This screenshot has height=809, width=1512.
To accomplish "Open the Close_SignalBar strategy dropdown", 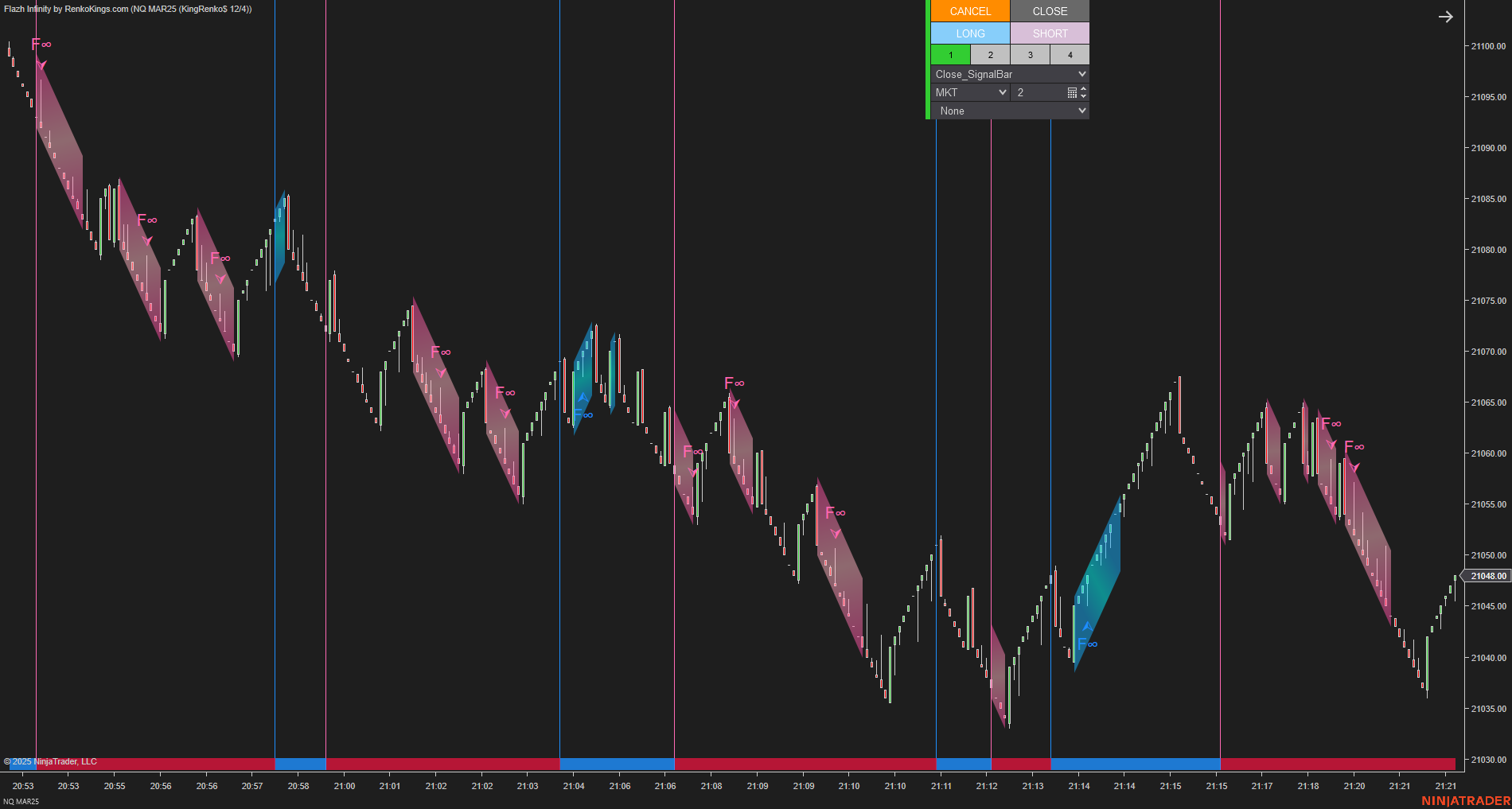I will (x=1008, y=73).
